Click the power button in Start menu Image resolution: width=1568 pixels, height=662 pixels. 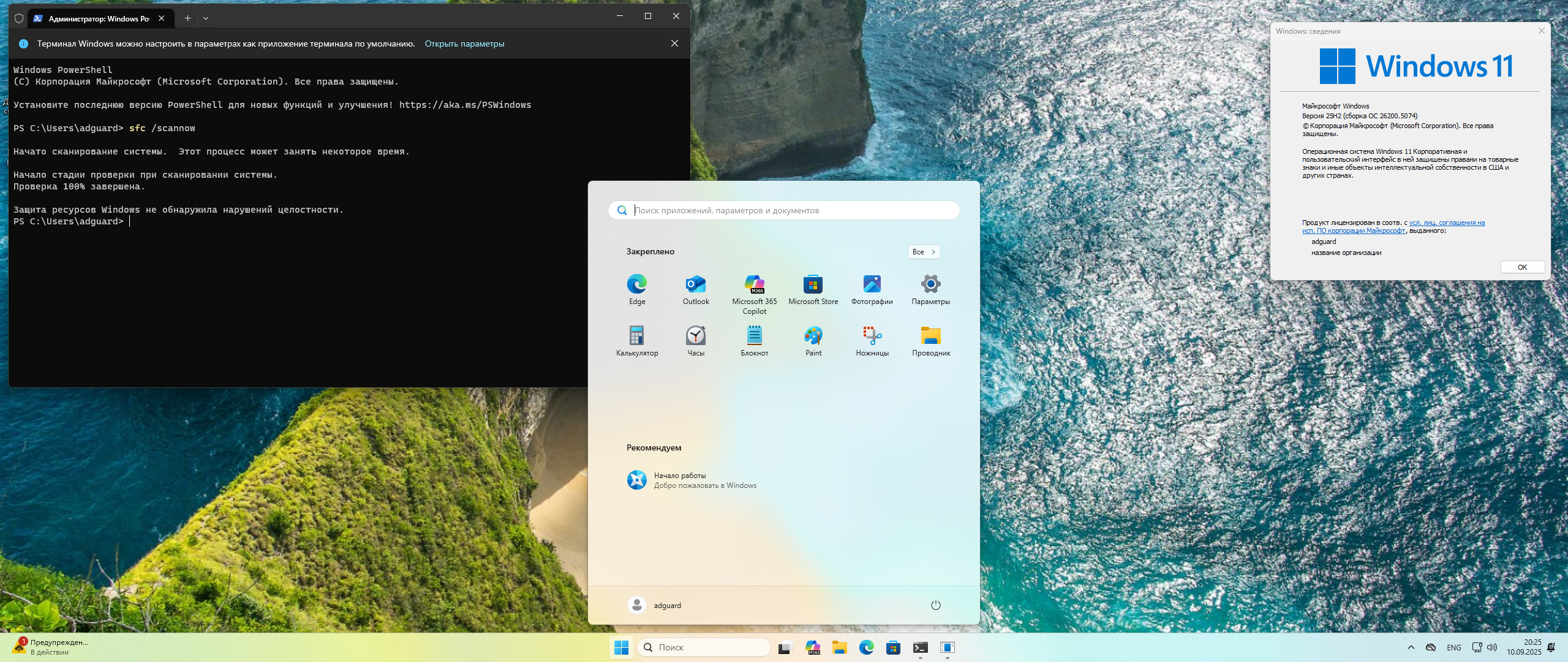pyautogui.click(x=935, y=605)
